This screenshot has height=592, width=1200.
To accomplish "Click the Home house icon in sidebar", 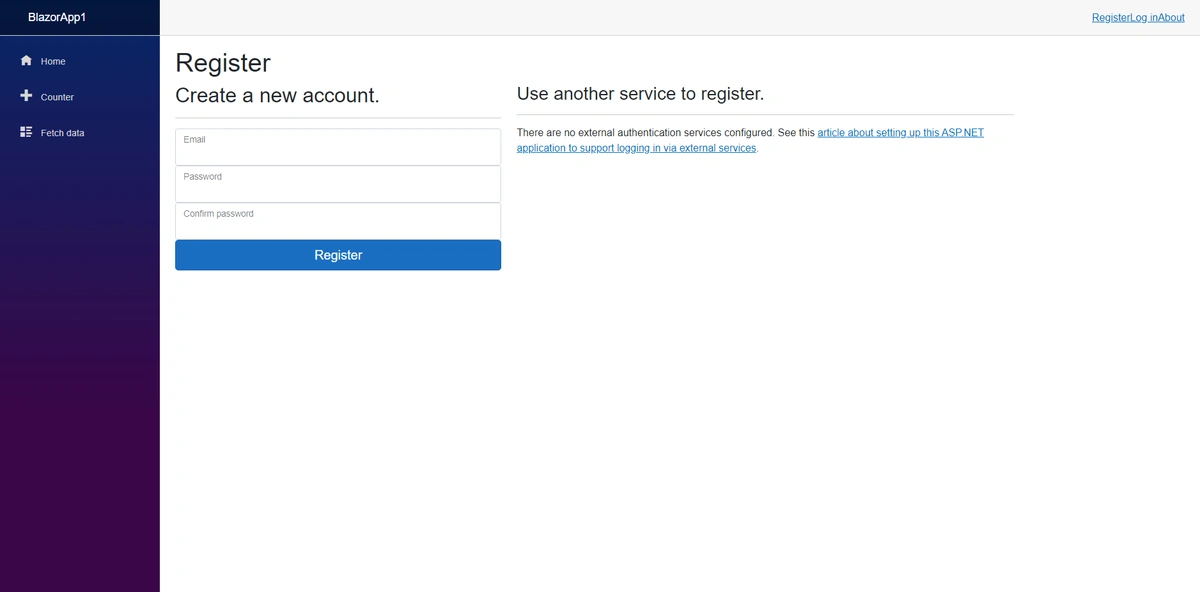I will click(26, 61).
